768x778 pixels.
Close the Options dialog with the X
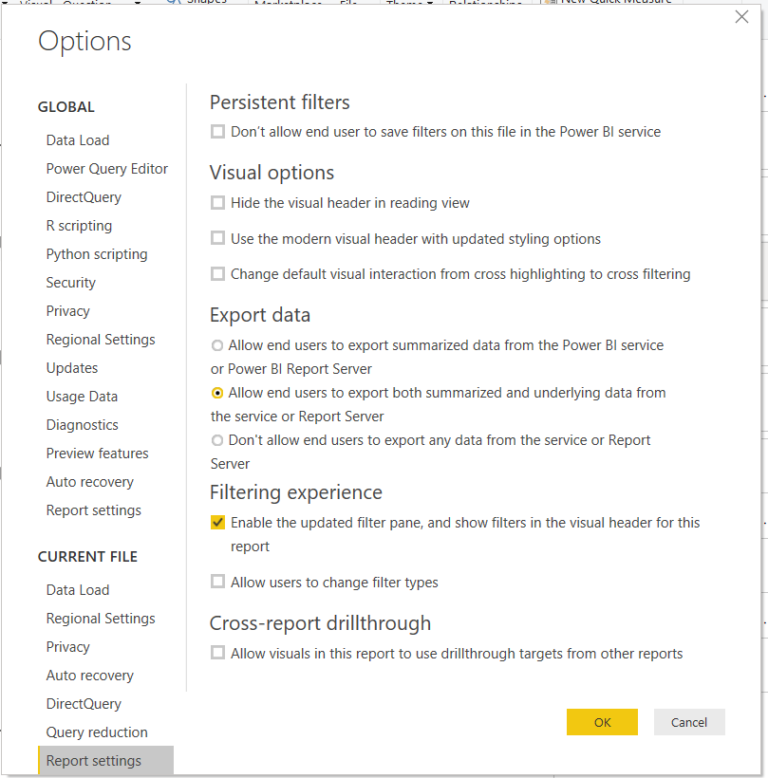click(x=741, y=17)
